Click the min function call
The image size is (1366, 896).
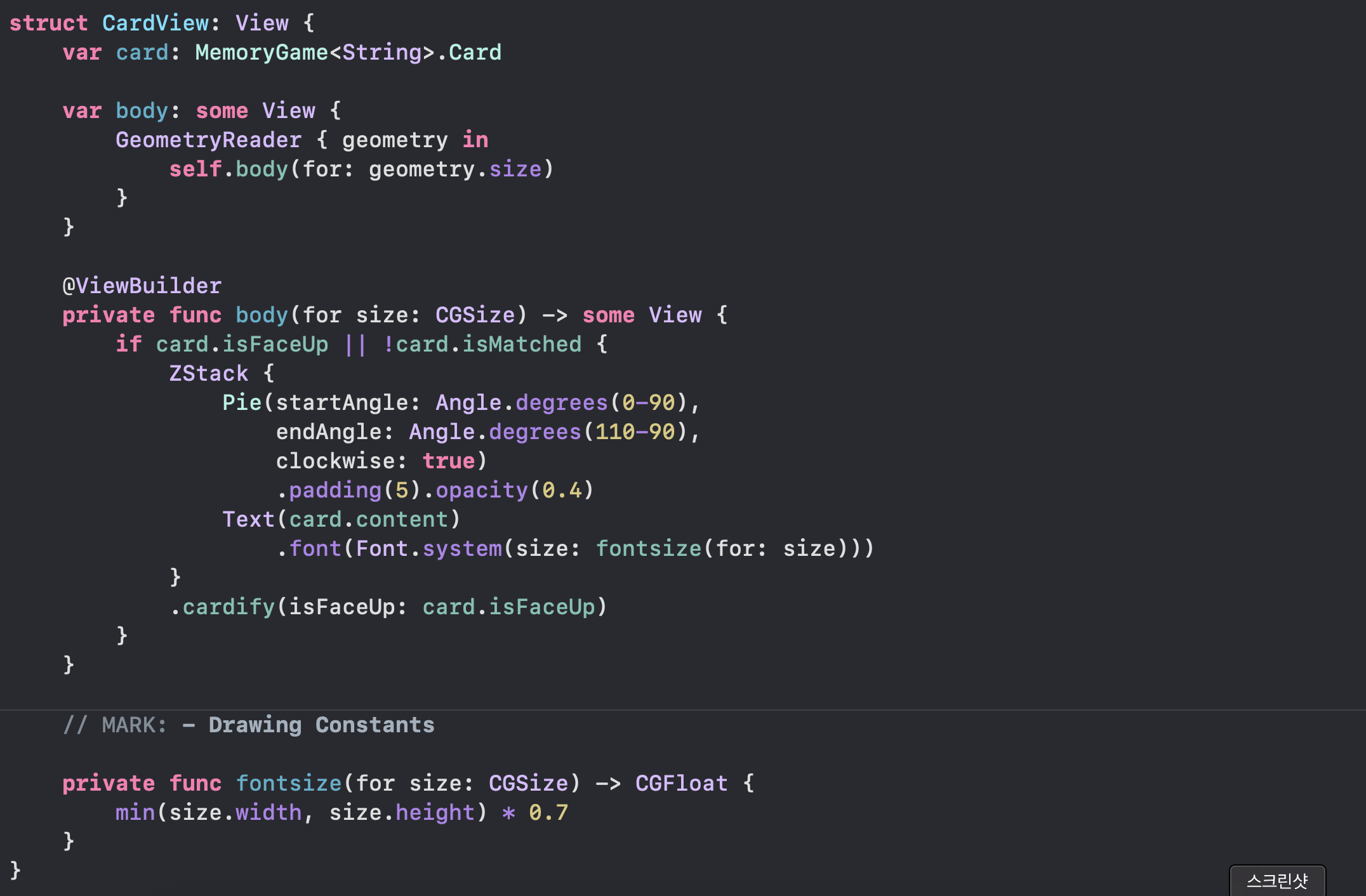click(x=135, y=813)
